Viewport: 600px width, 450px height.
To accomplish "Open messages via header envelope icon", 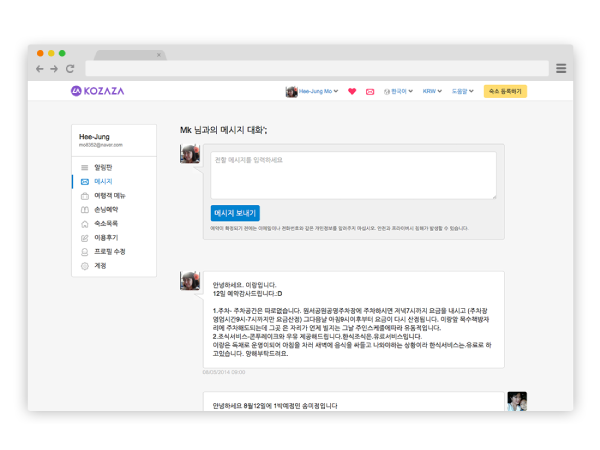I will (370, 92).
